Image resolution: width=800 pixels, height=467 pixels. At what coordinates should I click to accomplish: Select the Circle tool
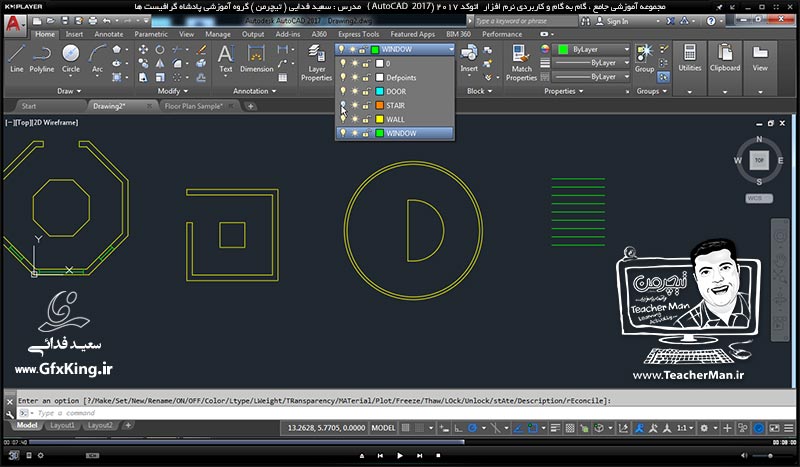70,59
